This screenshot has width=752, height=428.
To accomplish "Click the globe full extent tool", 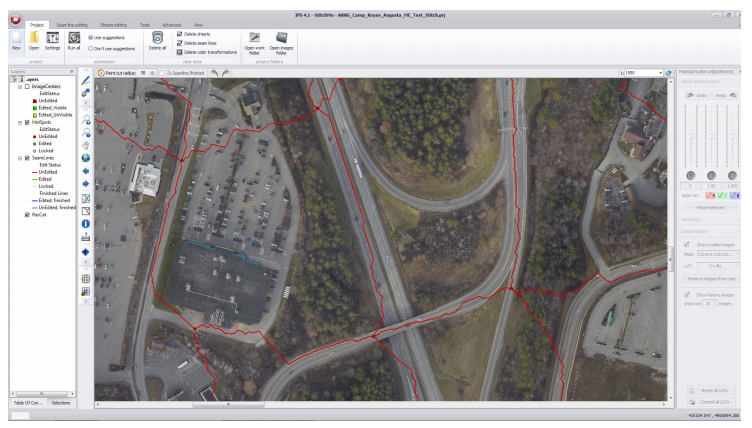I will 86,157.
